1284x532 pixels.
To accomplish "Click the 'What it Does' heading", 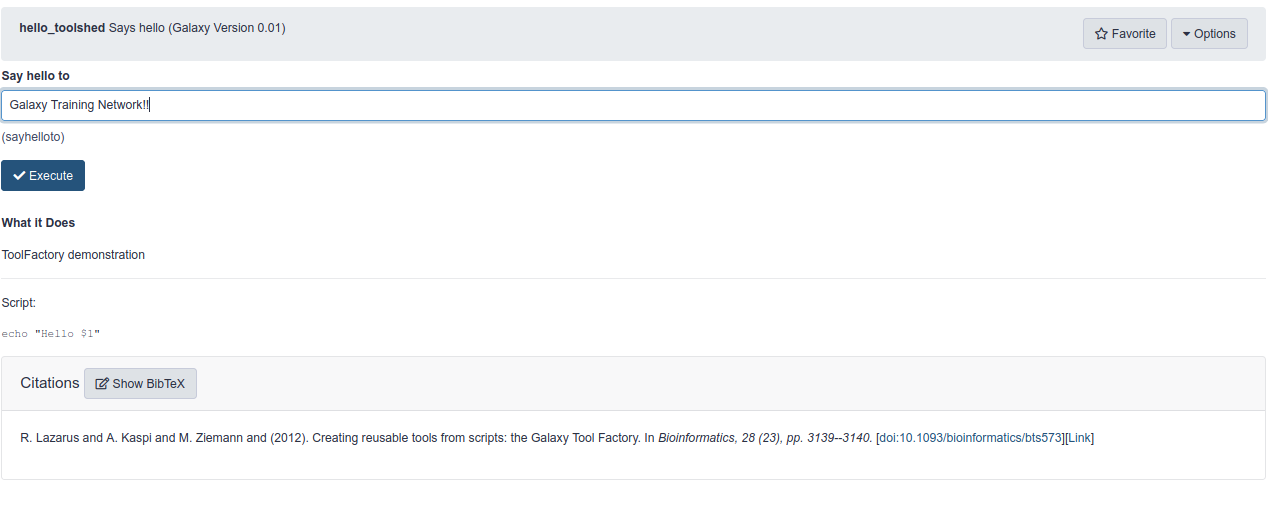I will (x=38, y=223).
